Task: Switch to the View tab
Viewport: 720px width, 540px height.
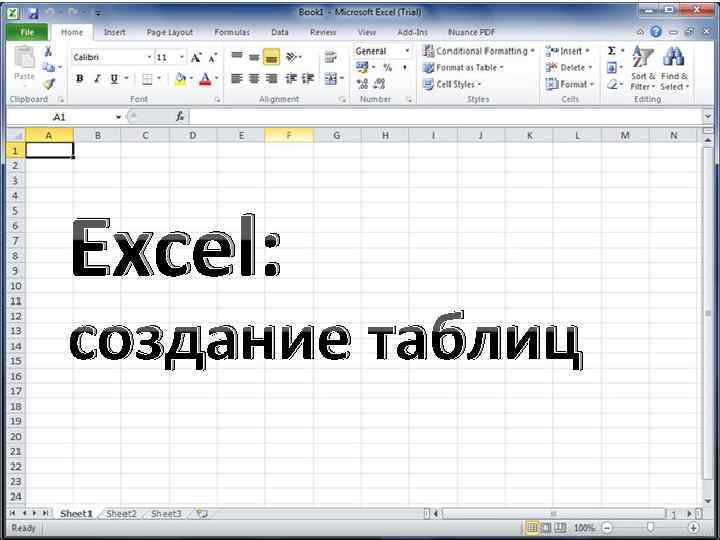Action: 366,32
